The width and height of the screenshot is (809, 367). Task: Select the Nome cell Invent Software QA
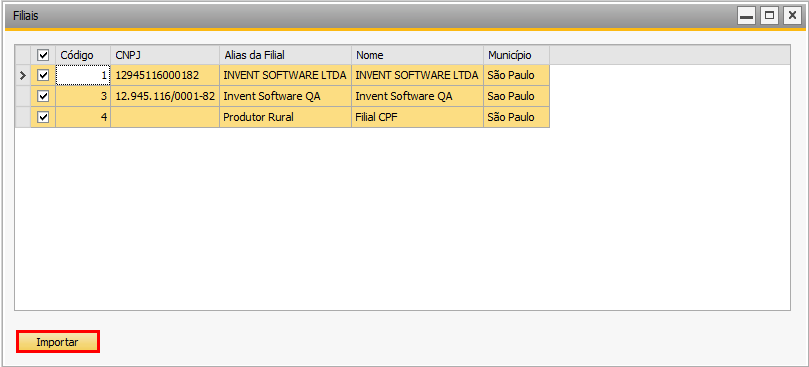[x=418, y=96]
